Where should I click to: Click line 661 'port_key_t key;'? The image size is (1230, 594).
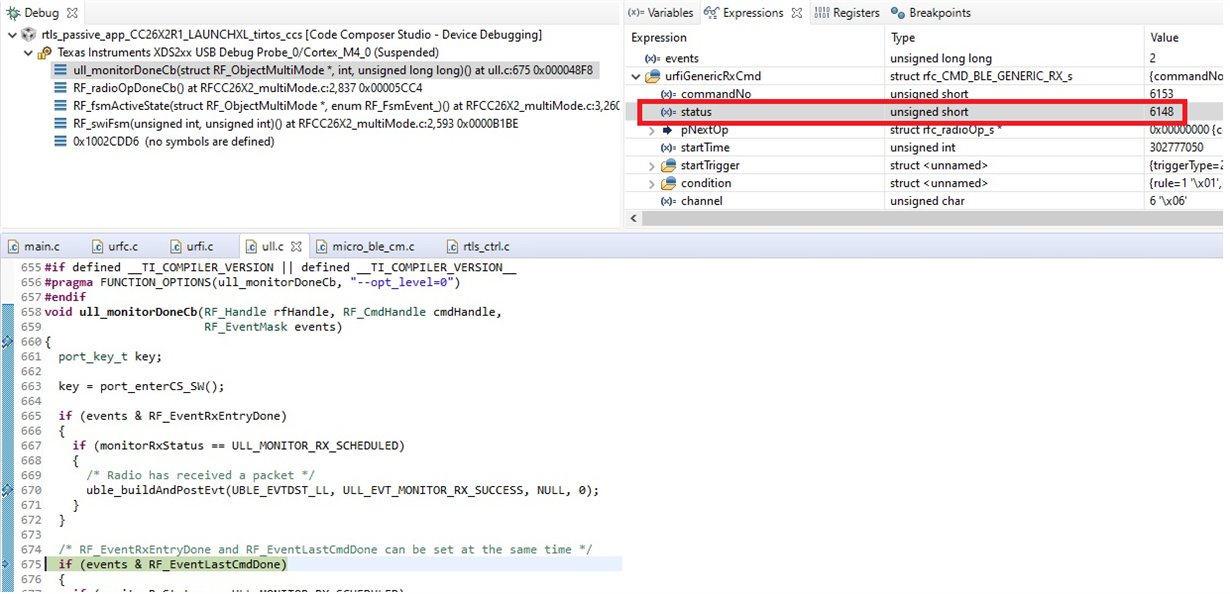[x=110, y=357]
